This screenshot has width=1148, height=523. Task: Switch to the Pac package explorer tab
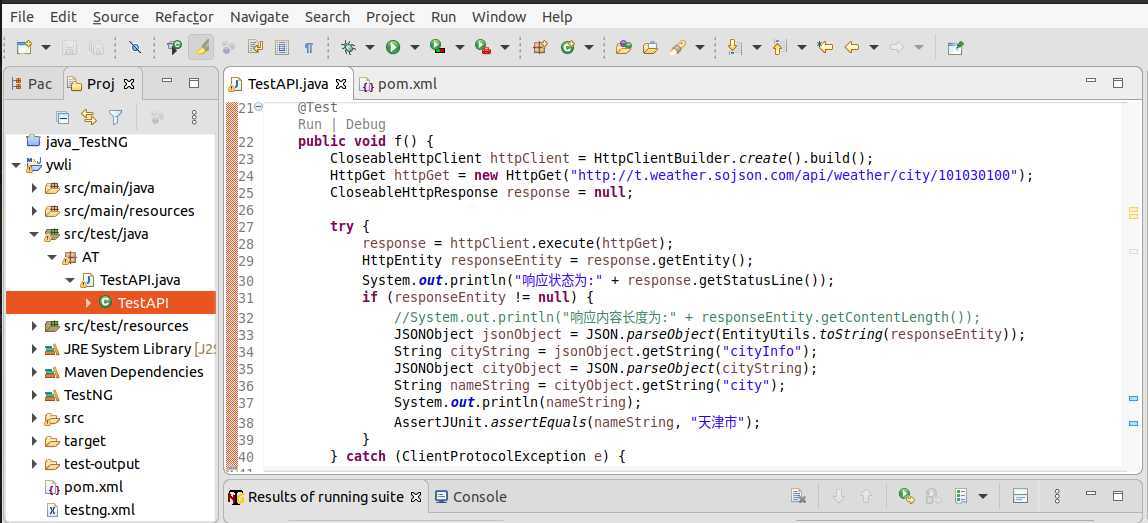click(32, 84)
